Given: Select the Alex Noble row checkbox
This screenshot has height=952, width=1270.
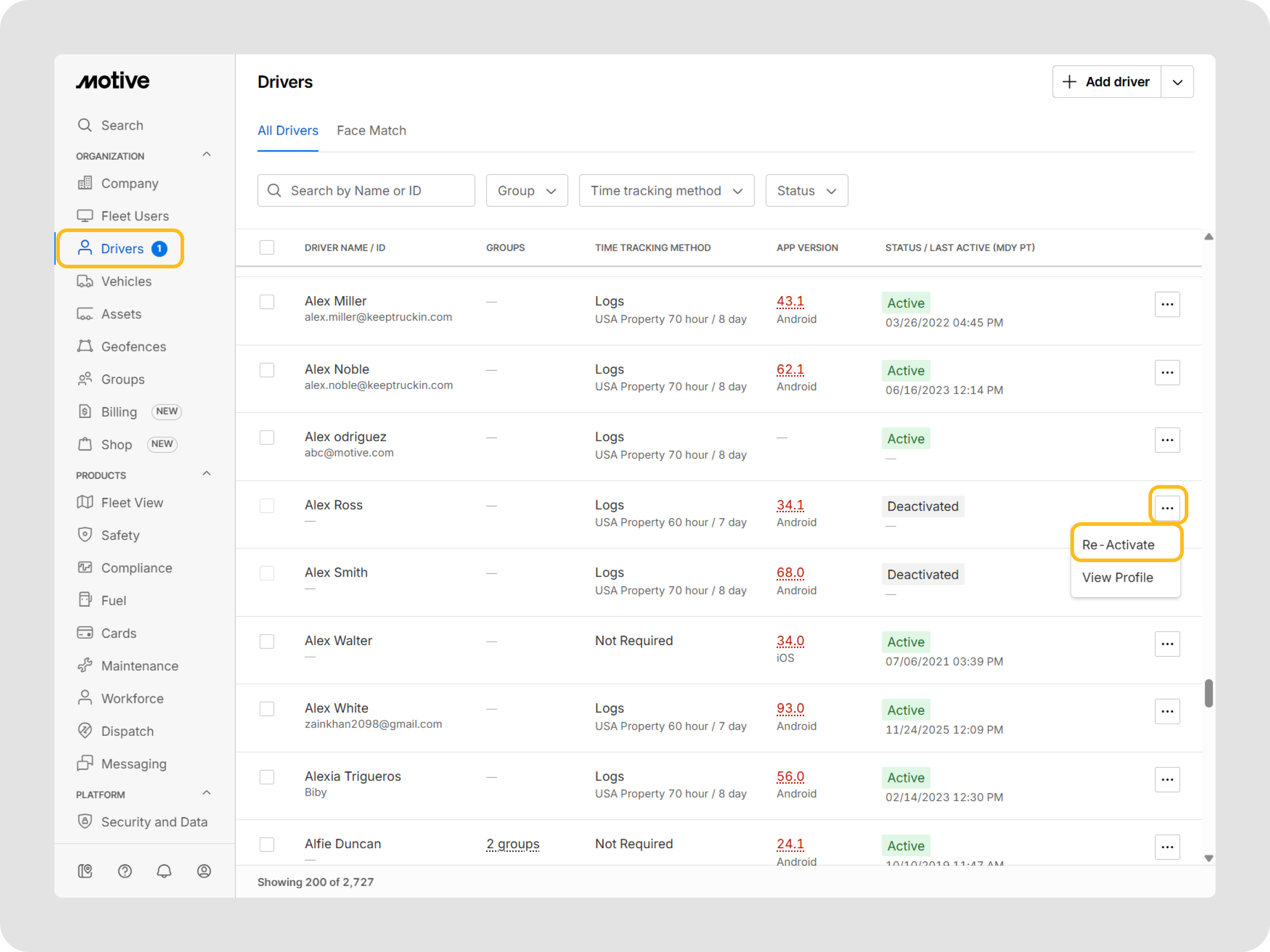Looking at the screenshot, I should click(267, 370).
